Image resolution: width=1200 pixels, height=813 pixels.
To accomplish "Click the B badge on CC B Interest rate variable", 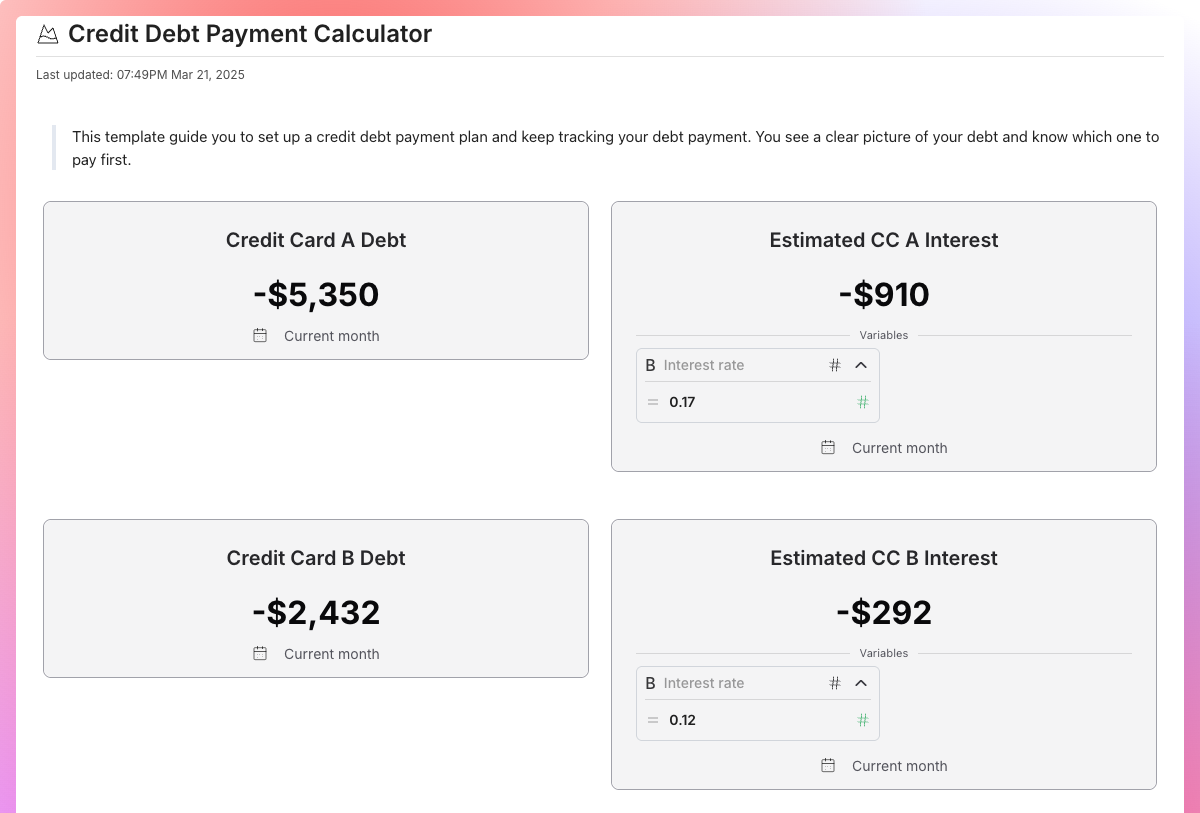I will coord(651,683).
